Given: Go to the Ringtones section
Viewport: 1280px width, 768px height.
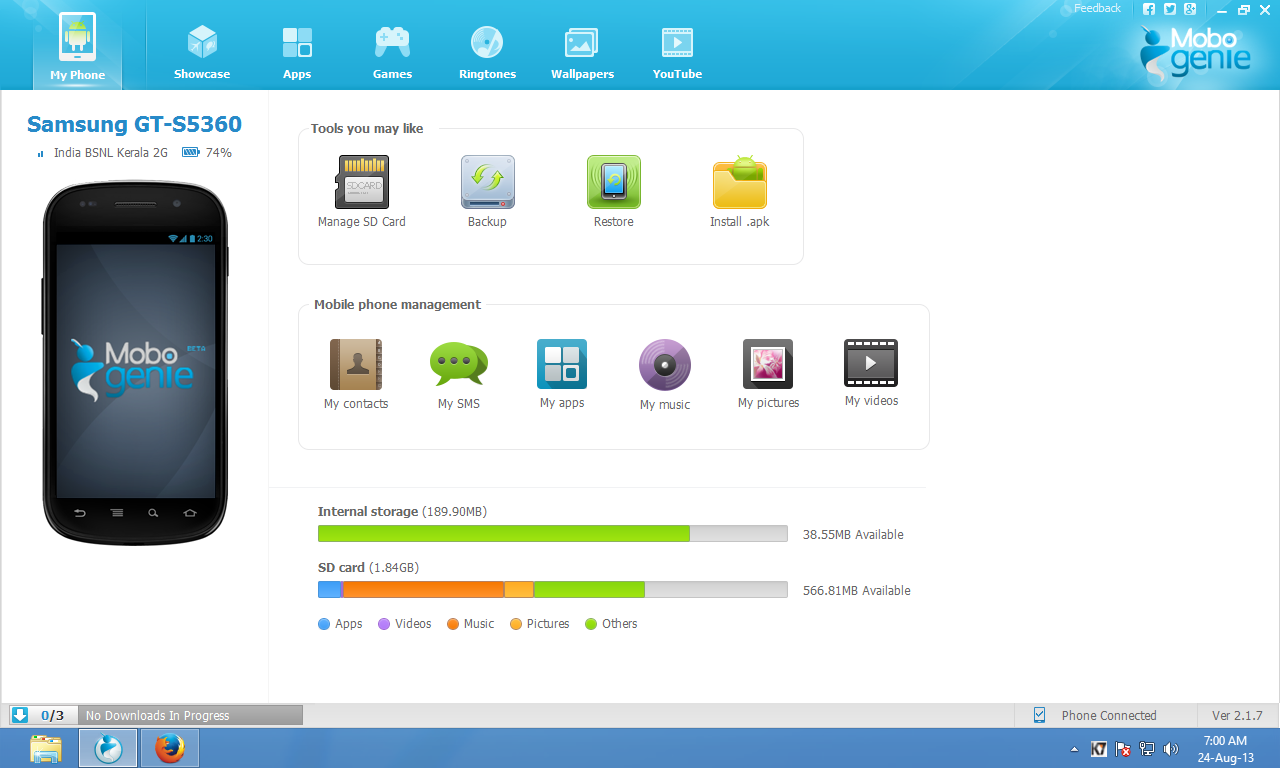Looking at the screenshot, I should click(487, 45).
